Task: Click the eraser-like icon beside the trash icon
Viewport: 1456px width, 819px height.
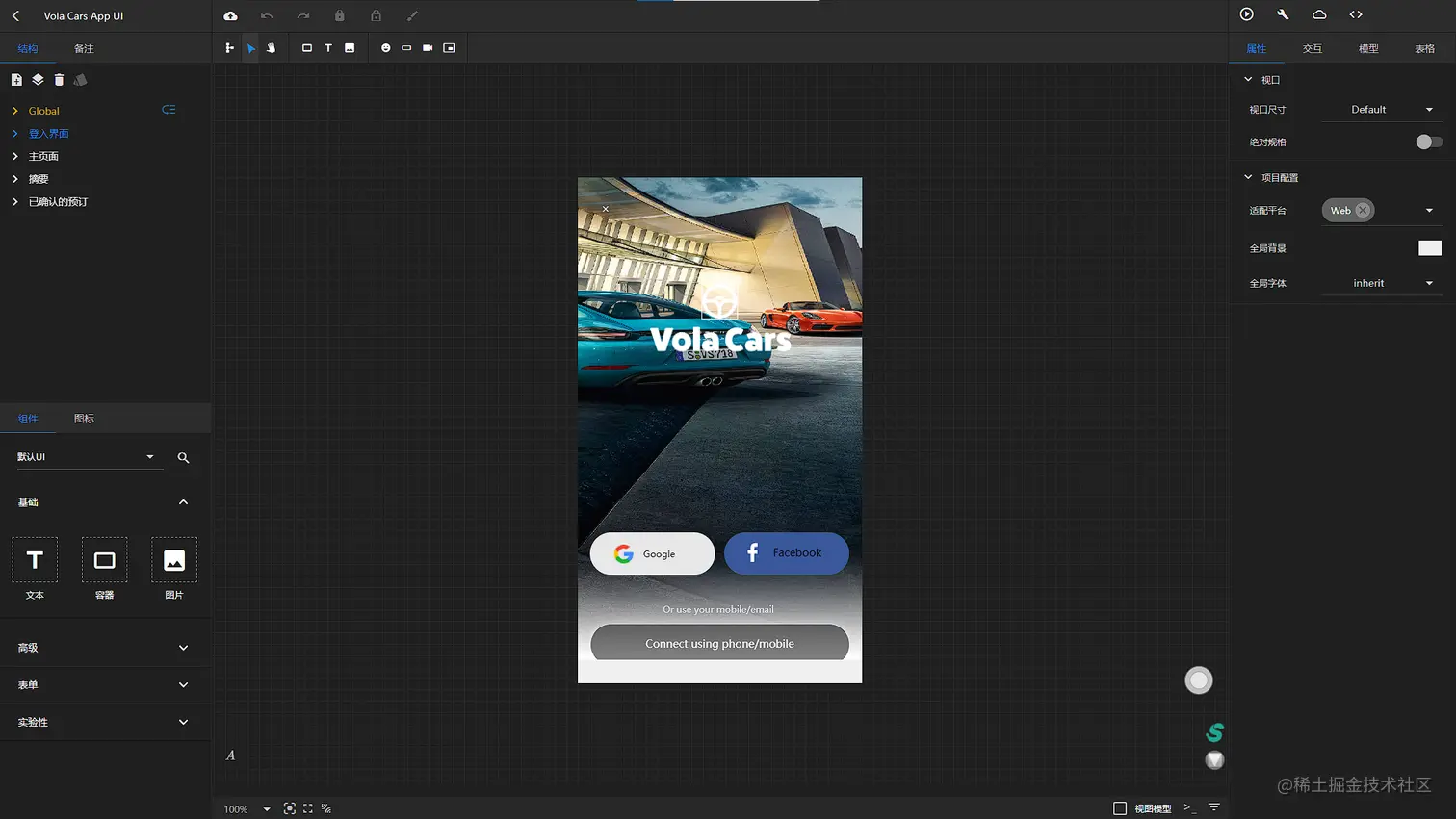Action: coord(80,80)
